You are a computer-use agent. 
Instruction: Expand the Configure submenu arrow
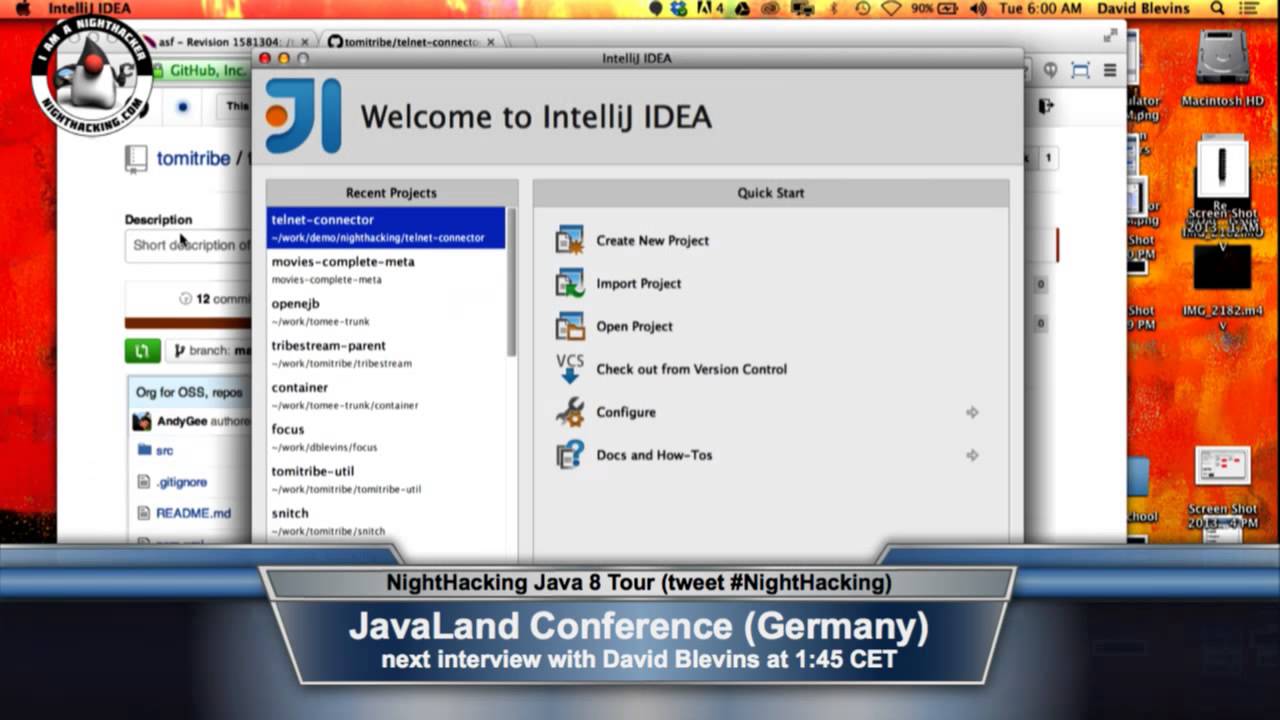click(972, 412)
